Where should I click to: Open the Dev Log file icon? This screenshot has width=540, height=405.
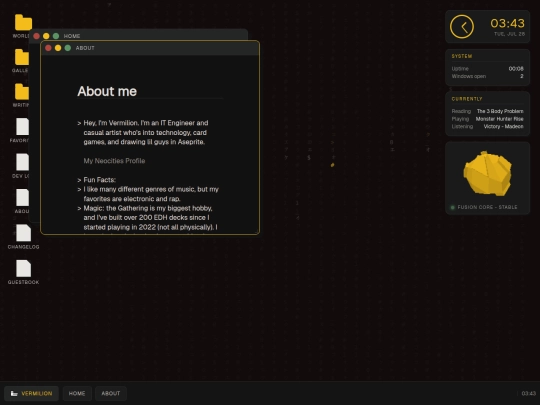pos(22,162)
